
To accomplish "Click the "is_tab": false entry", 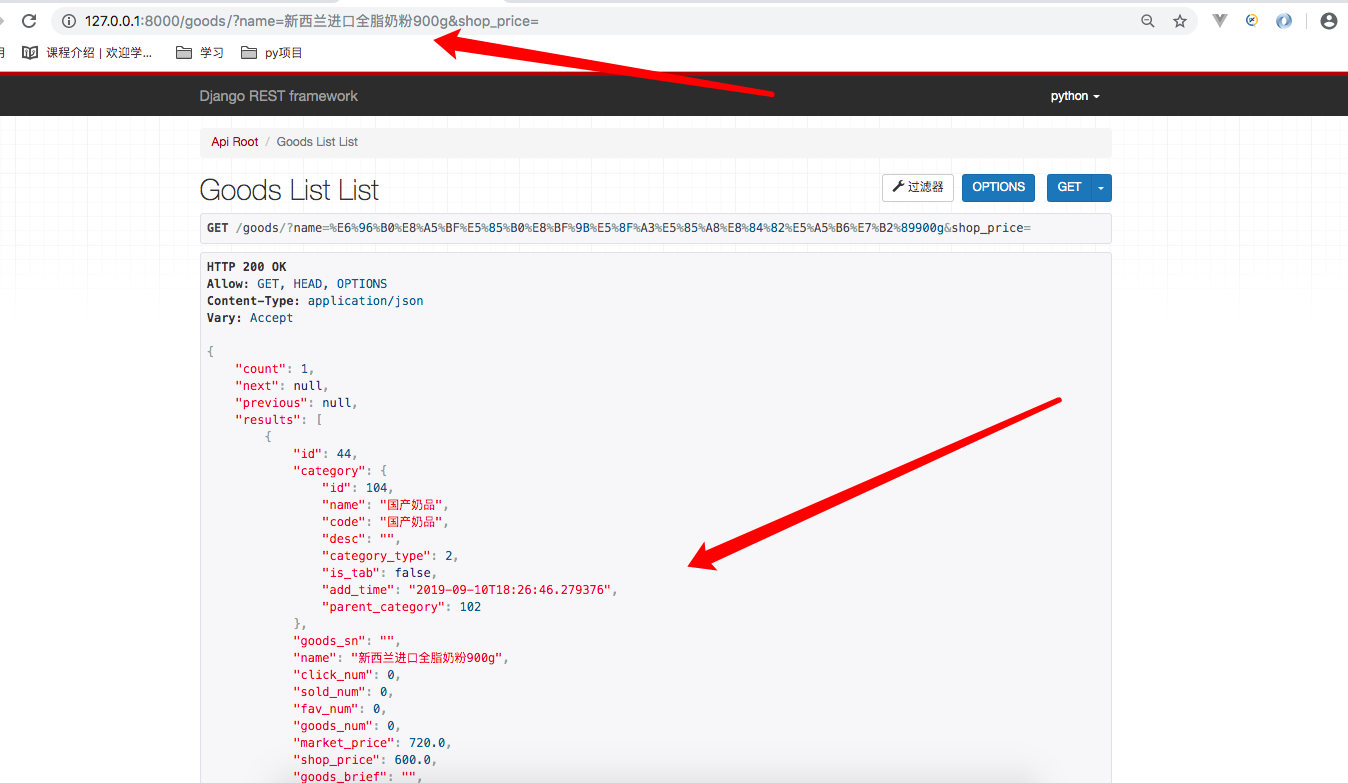I will pyautogui.click(x=379, y=573).
